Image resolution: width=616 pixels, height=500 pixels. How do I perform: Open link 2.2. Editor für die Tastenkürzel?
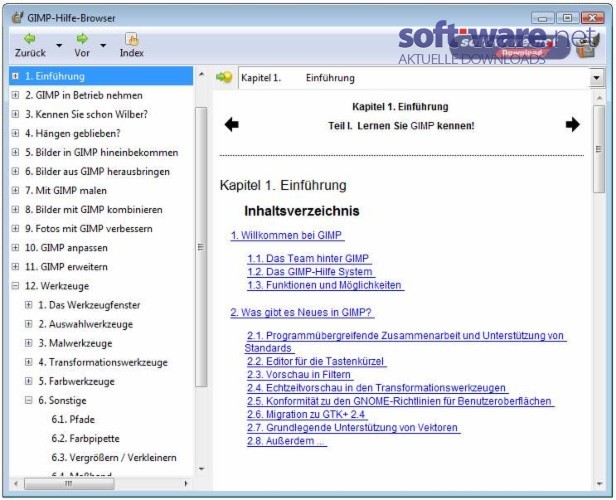point(315,361)
